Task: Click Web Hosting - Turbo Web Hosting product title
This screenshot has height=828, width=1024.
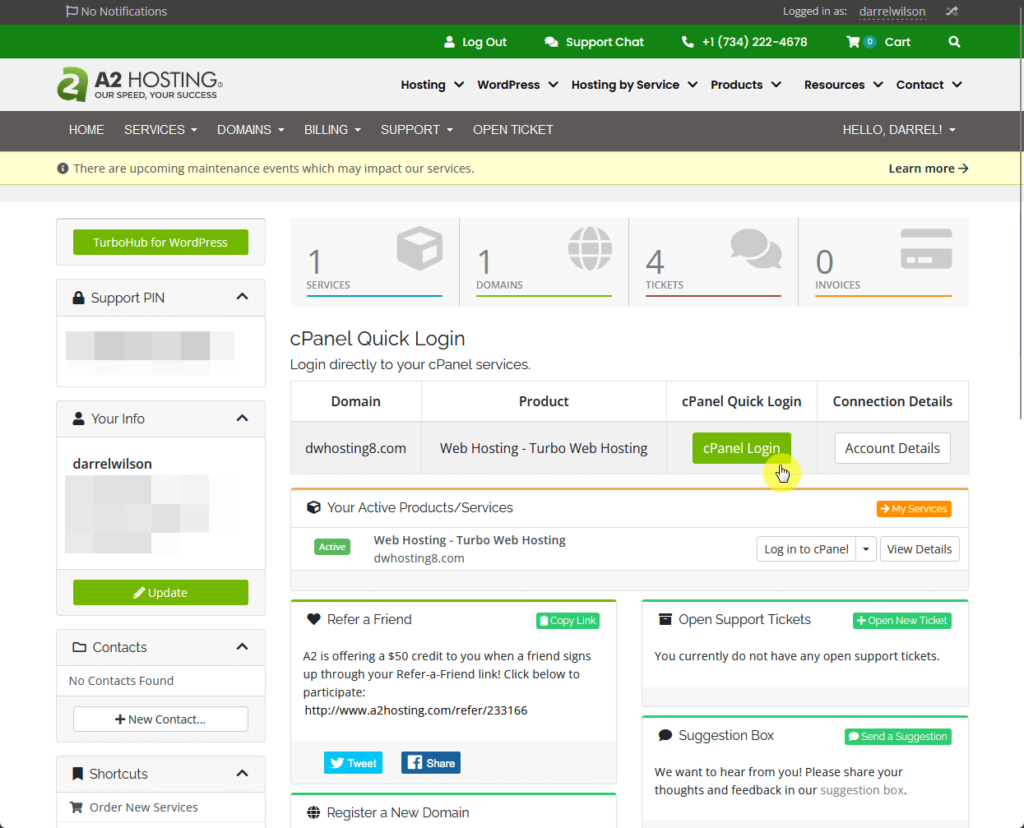Action: click(470, 540)
